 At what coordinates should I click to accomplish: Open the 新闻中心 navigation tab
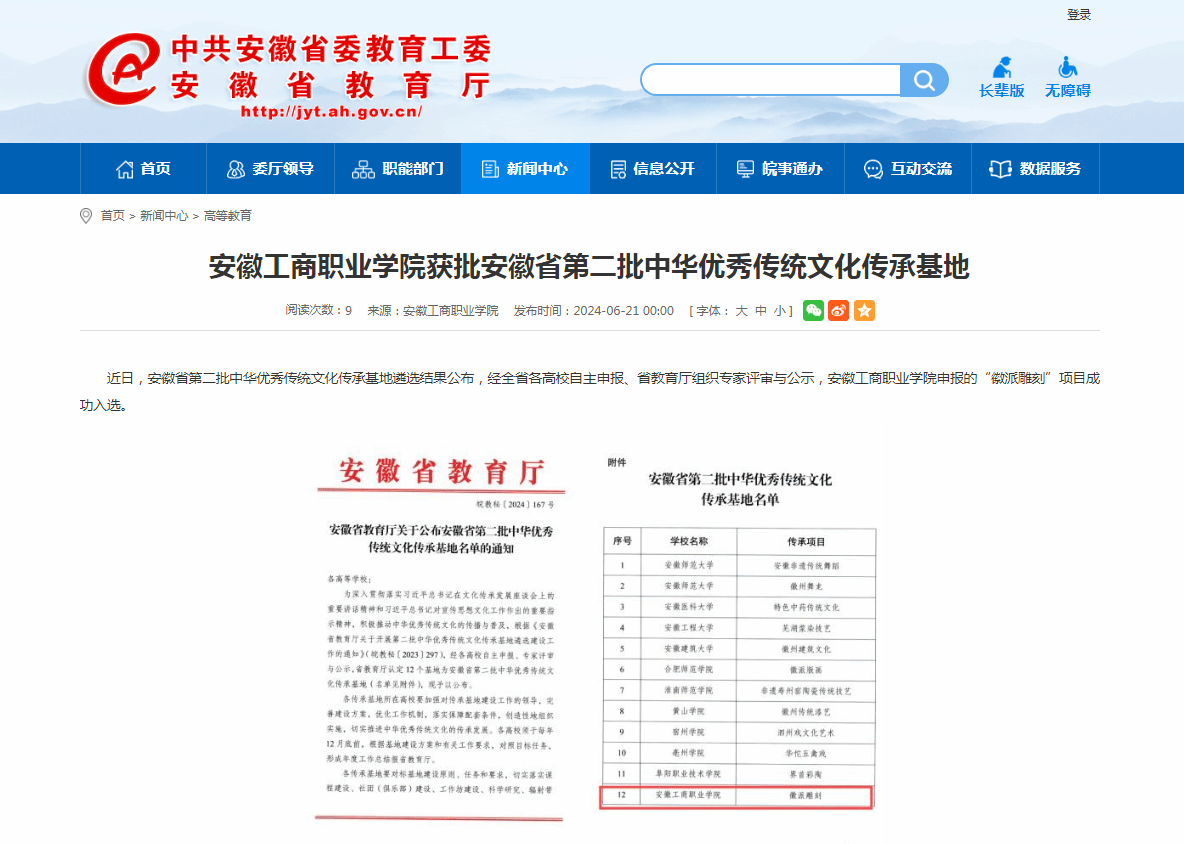pos(526,168)
